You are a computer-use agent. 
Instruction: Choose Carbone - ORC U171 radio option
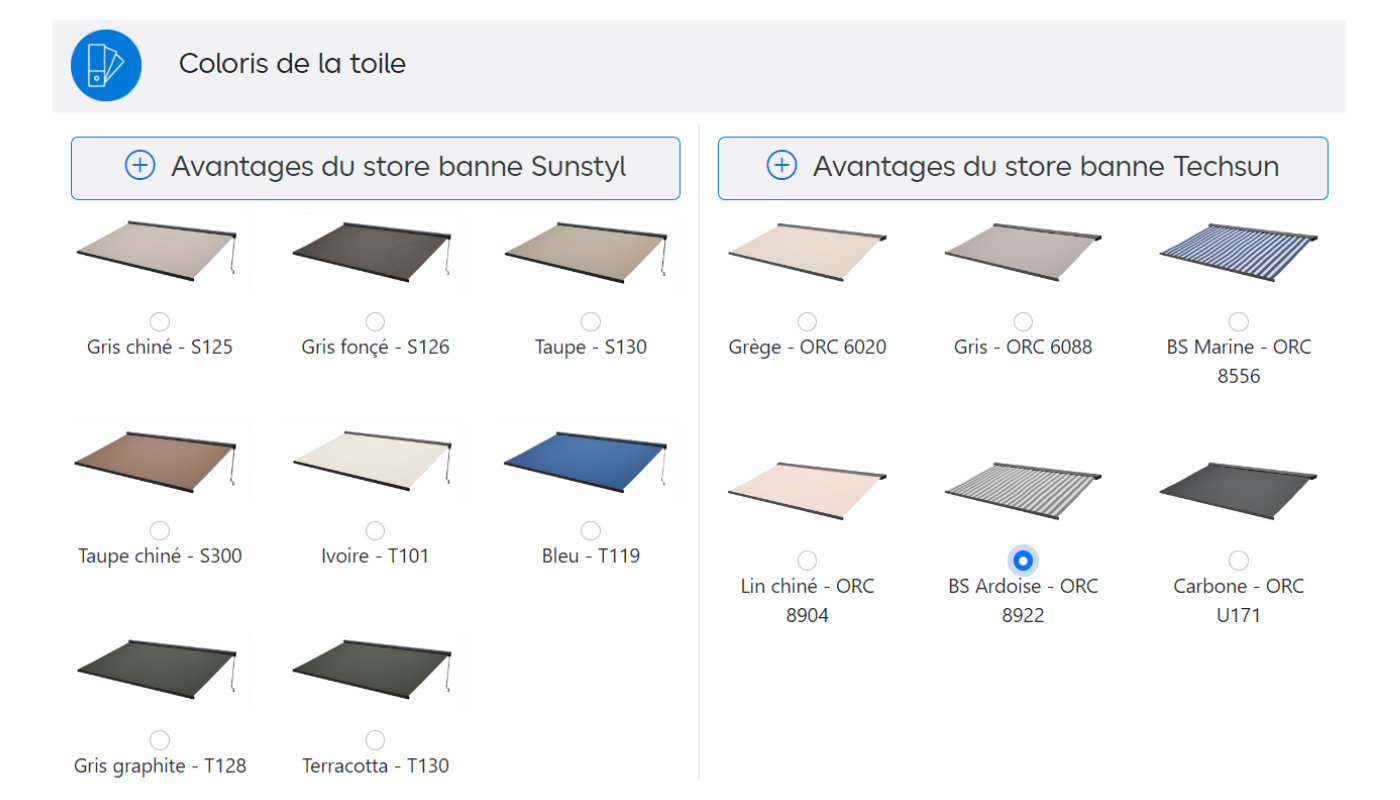pyautogui.click(x=1239, y=560)
